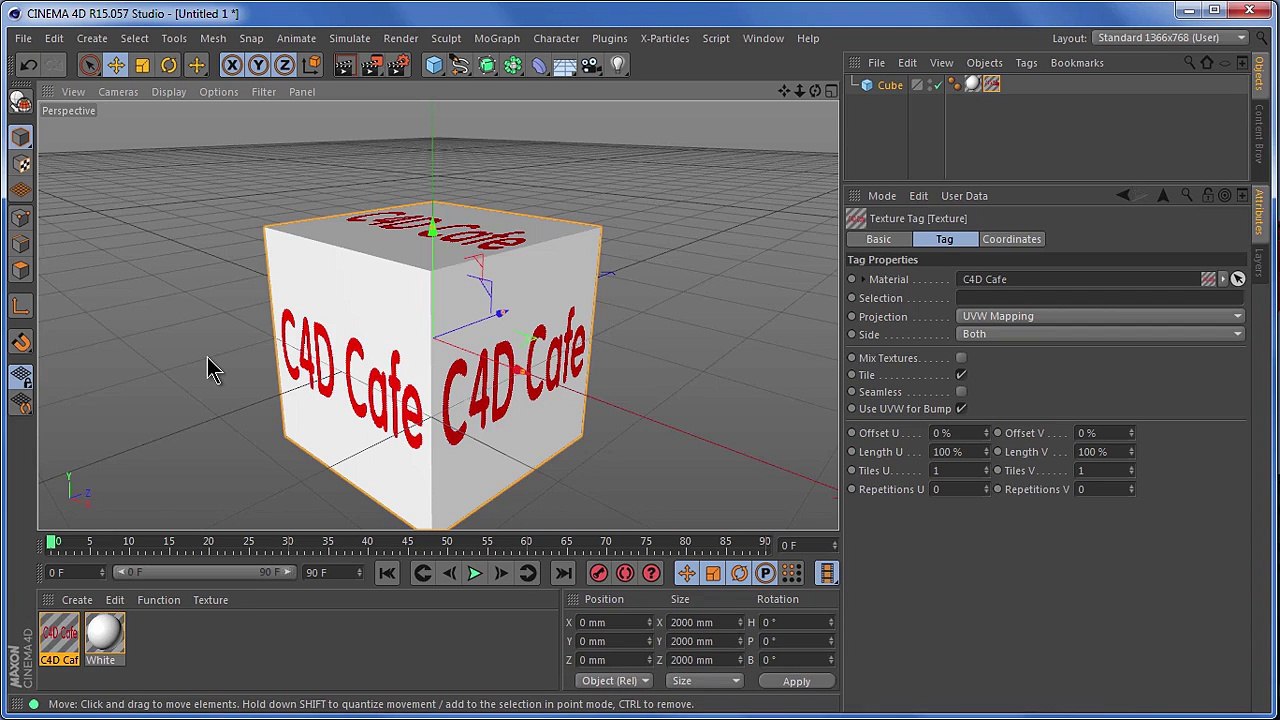The image size is (1280, 720).
Task: Select the Cube's white material tag
Action: click(x=972, y=85)
